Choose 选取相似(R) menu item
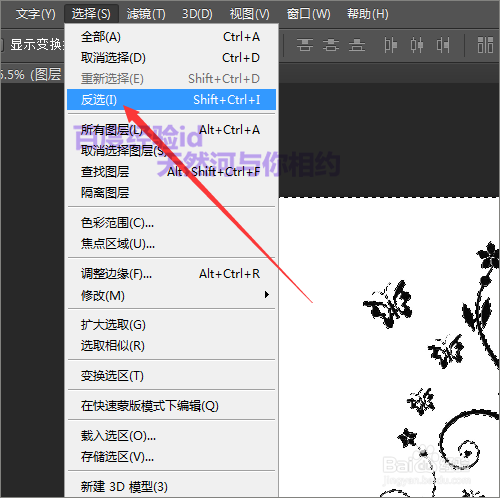 coord(171,346)
